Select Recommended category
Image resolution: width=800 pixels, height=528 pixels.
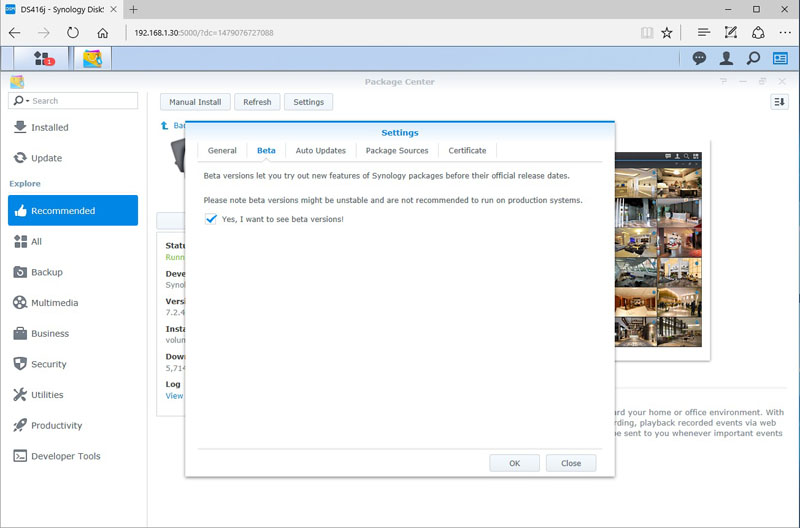(73, 210)
